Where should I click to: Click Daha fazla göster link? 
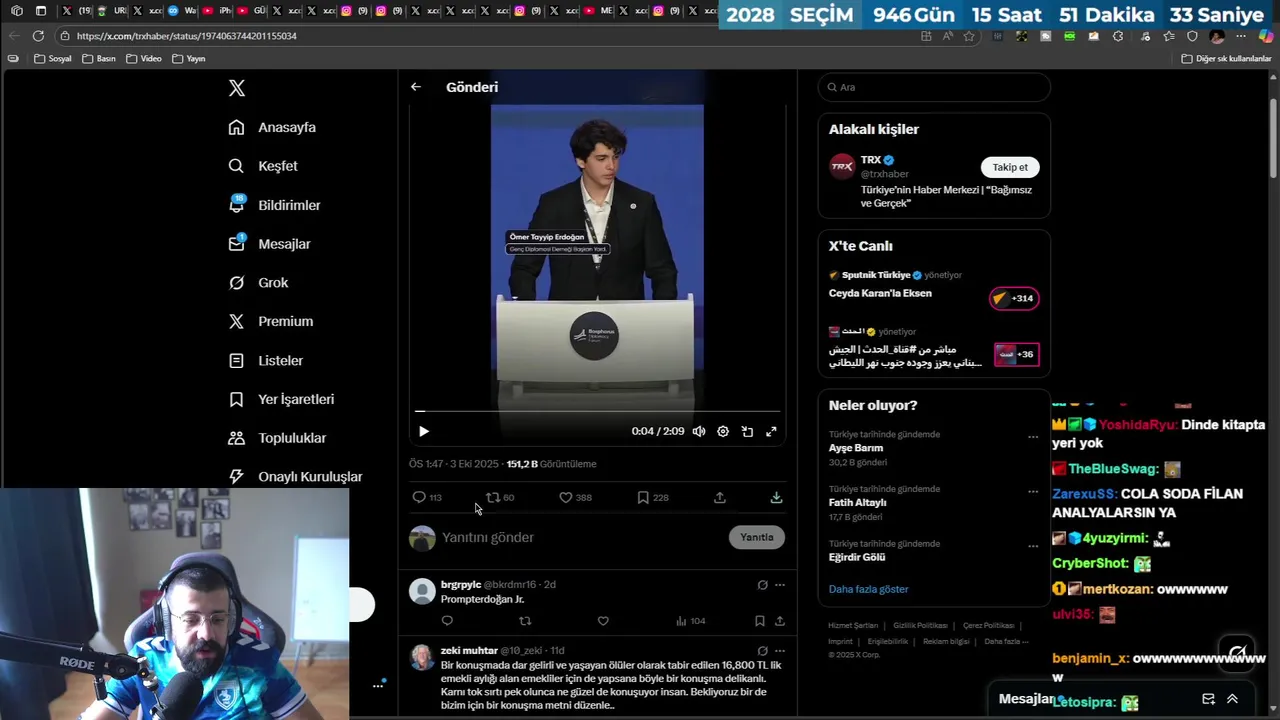(868, 589)
